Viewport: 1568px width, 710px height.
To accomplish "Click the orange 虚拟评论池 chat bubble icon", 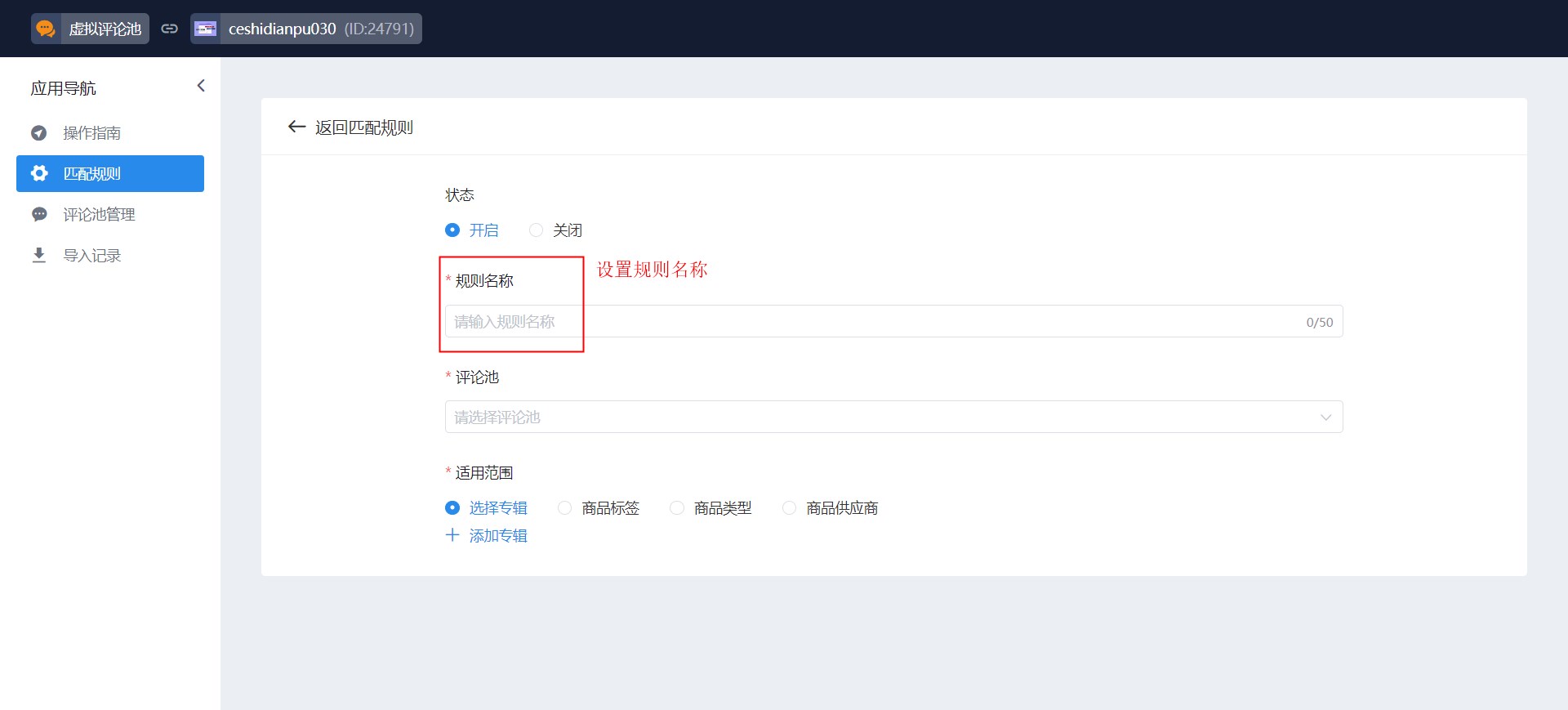I will (46, 29).
